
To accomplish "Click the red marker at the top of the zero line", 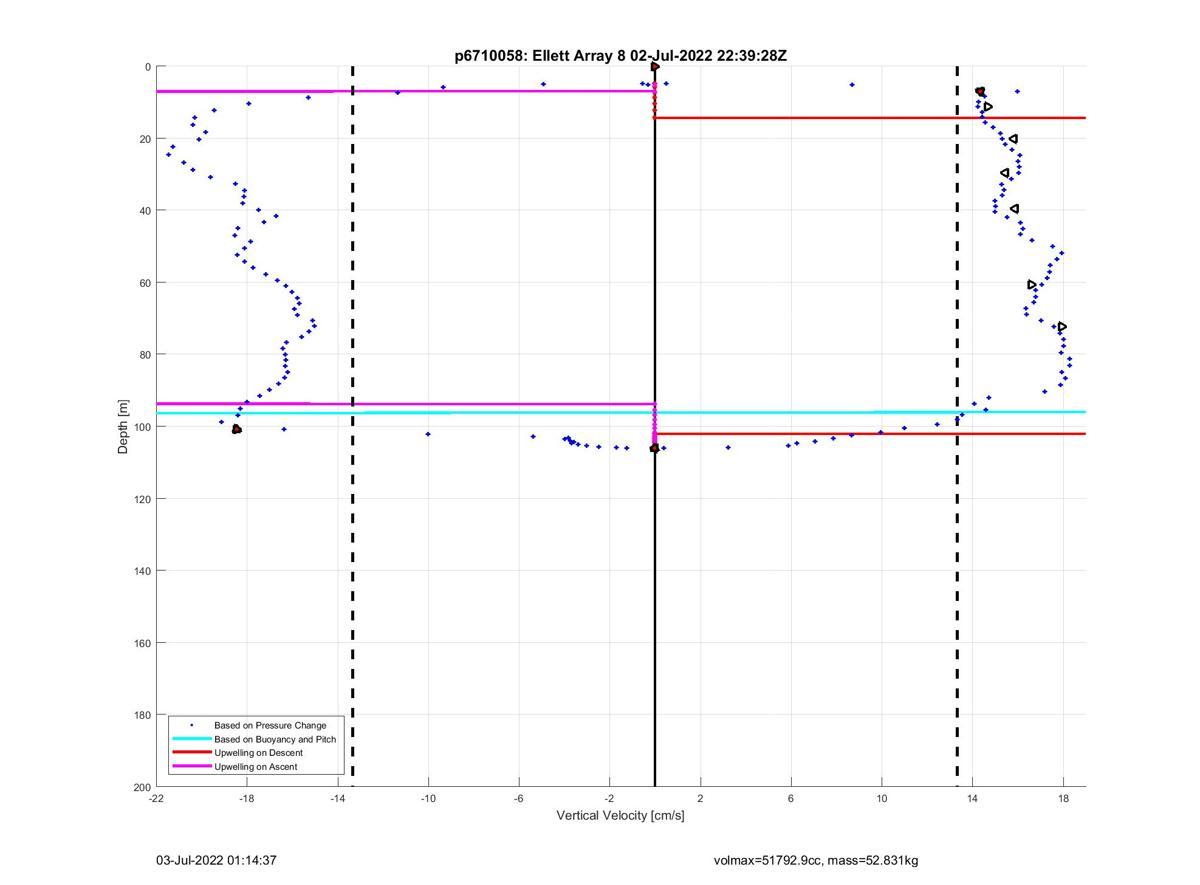I will coord(655,67).
